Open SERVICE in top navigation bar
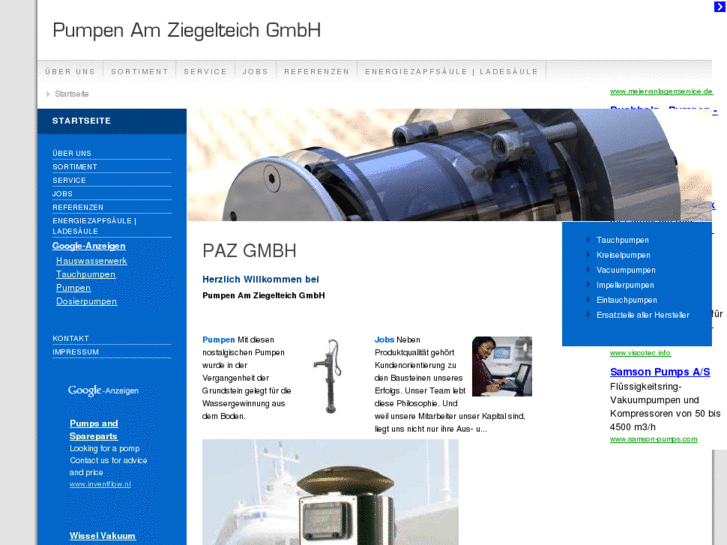The width and height of the screenshot is (727, 545). tap(205, 71)
